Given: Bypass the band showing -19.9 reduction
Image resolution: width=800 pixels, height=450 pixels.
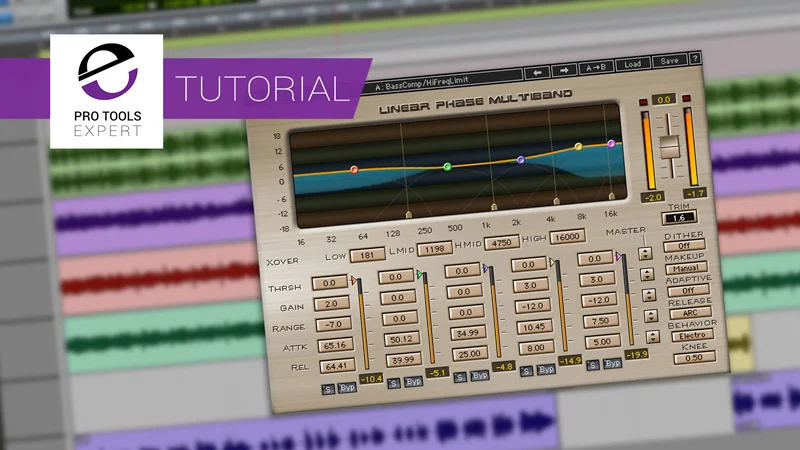Looking at the screenshot, I should [x=613, y=363].
